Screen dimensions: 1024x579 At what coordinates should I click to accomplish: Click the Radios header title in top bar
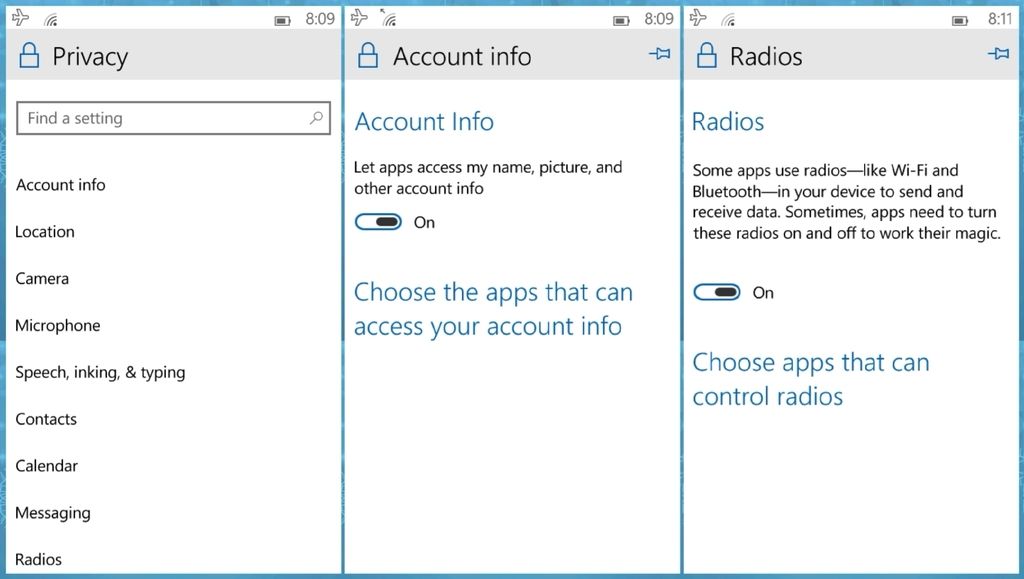[766, 57]
